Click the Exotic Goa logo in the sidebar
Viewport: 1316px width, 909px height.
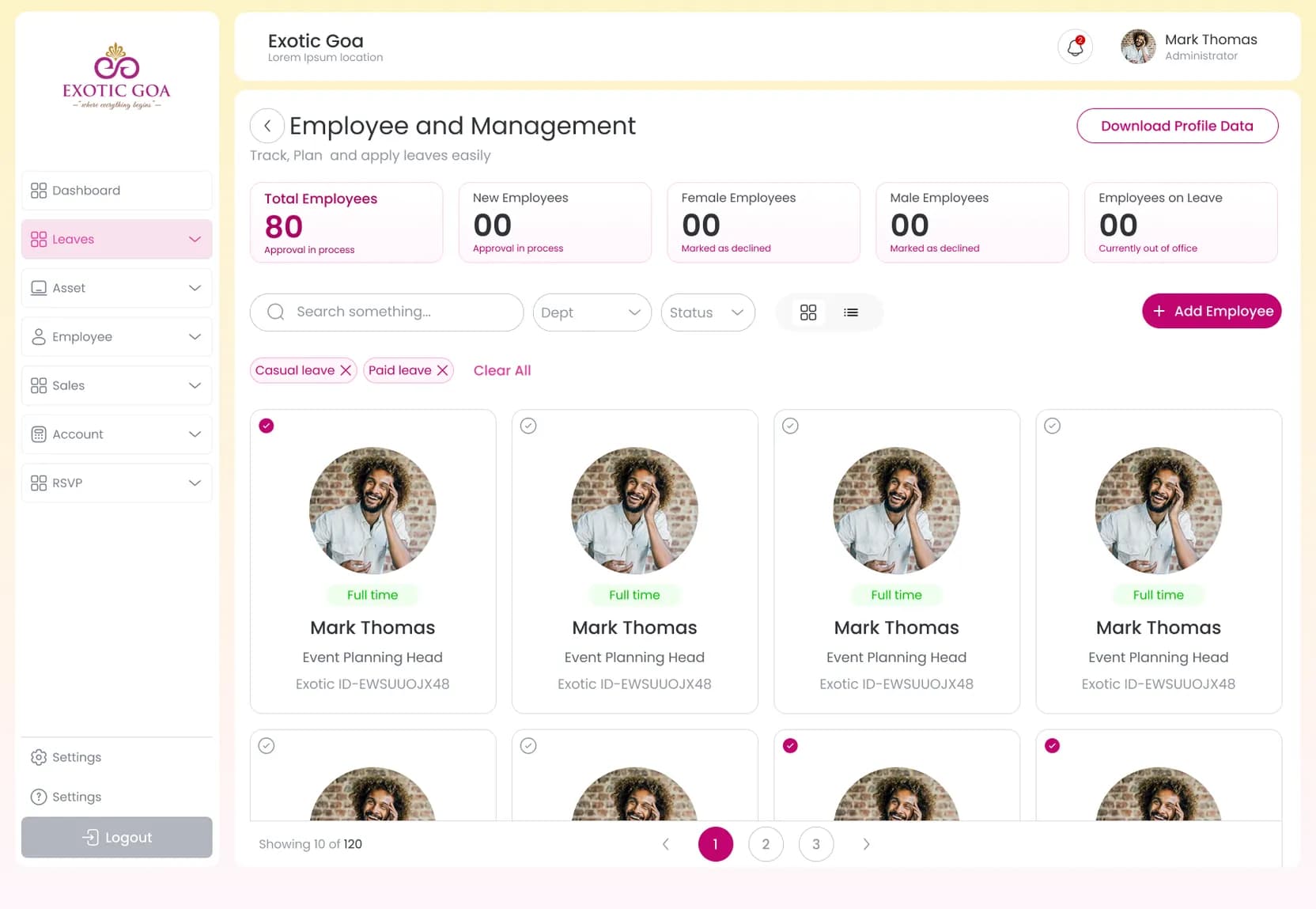pos(116,76)
